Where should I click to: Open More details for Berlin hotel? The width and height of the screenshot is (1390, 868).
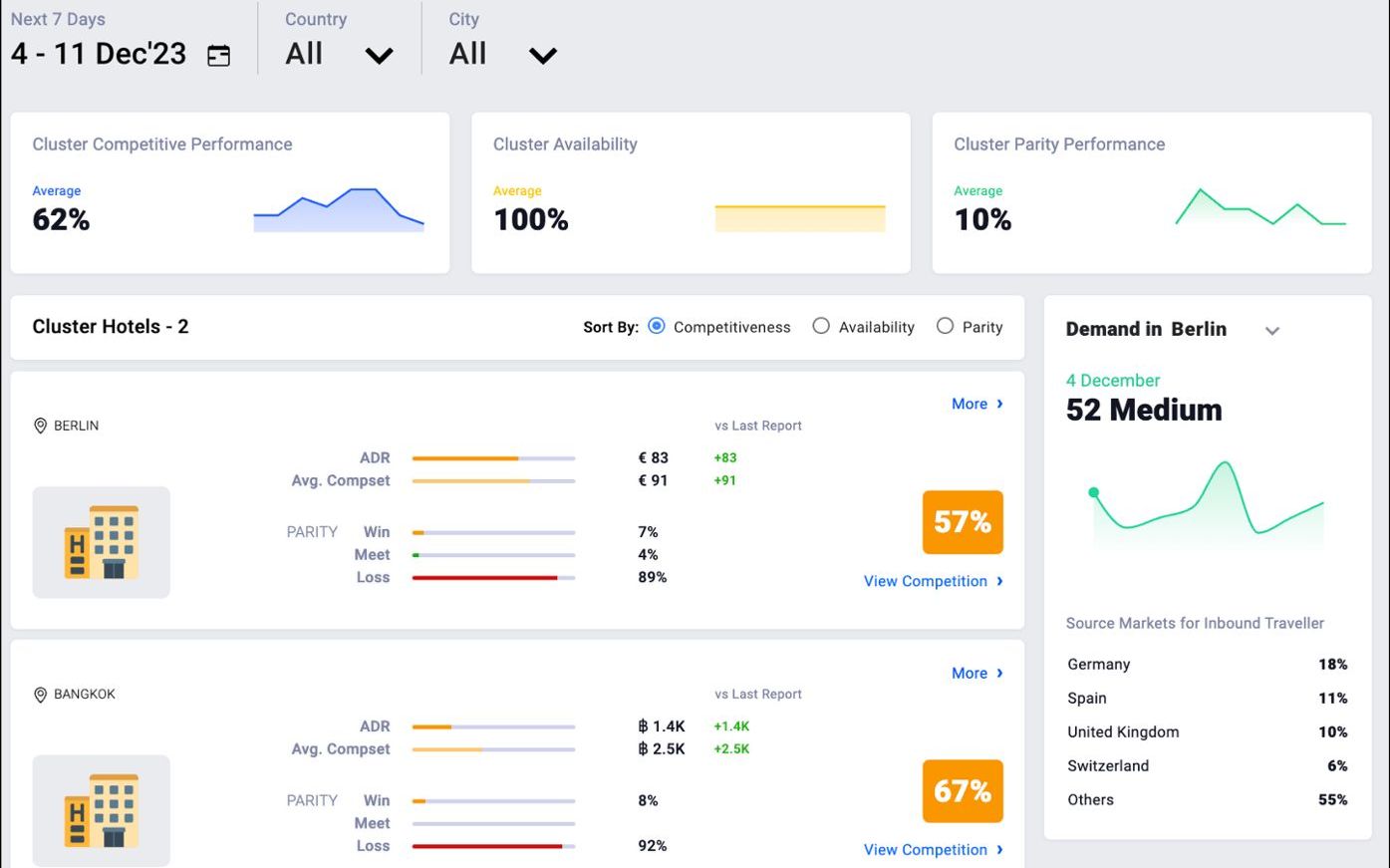pos(977,404)
